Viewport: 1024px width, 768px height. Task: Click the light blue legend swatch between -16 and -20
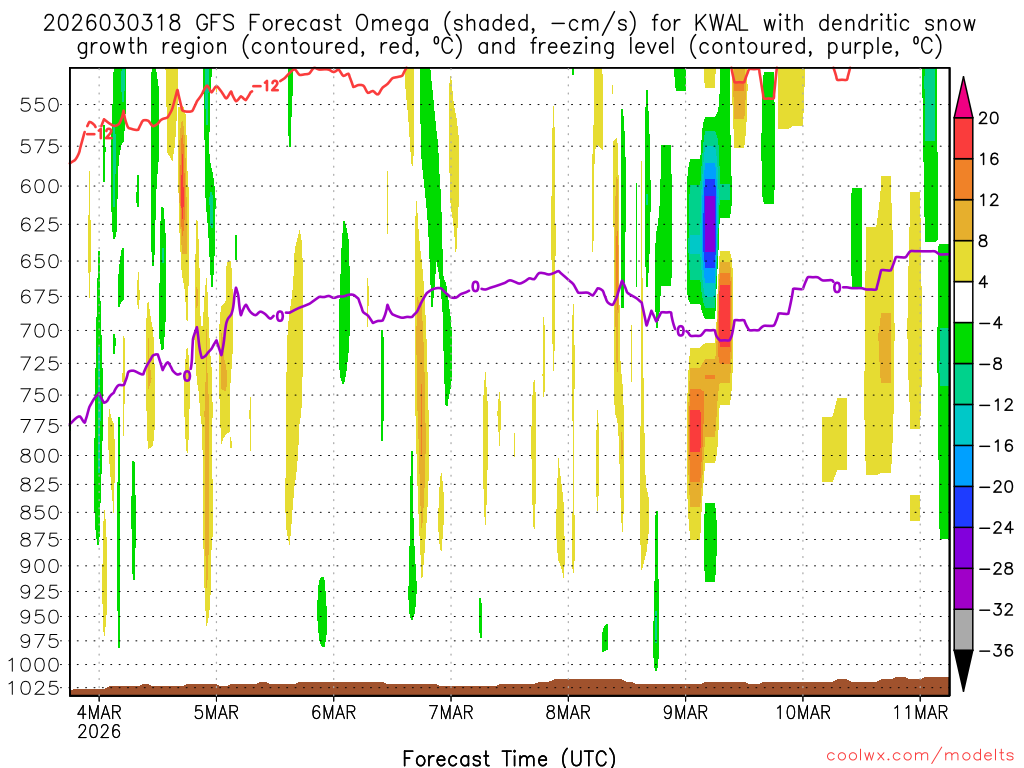tap(963, 466)
